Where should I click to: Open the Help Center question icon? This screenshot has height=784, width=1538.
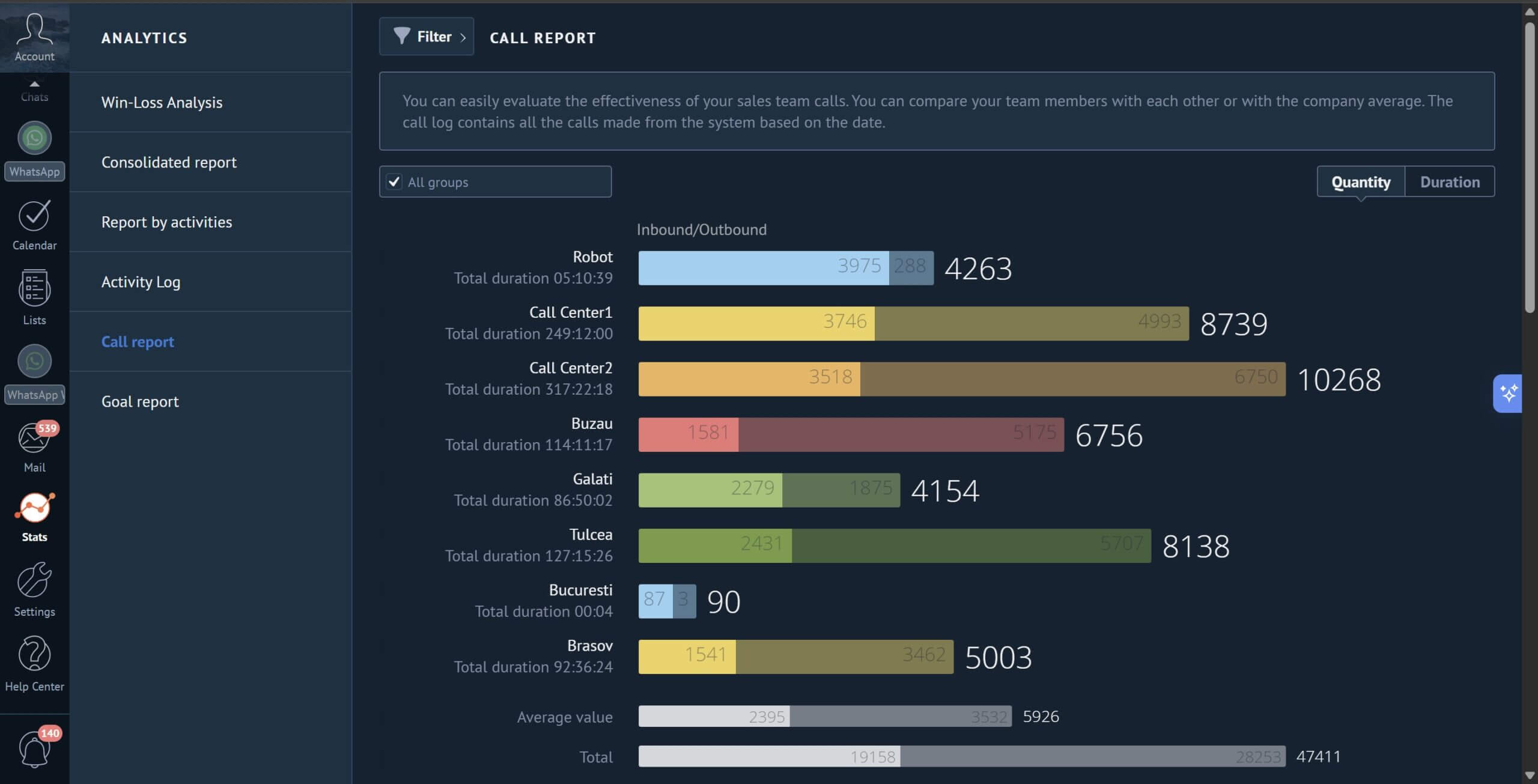tap(34, 655)
